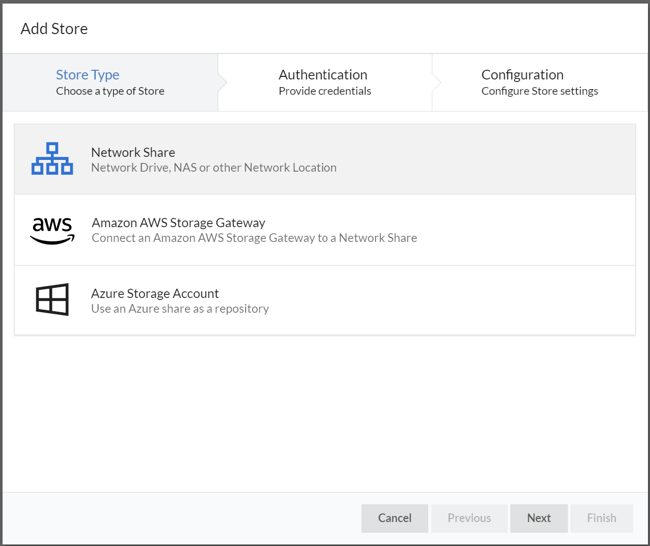Click the 'Provide credentials' subtitle
Image resolution: width=650 pixels, height=546 pixels.
[x=325, y=91]
